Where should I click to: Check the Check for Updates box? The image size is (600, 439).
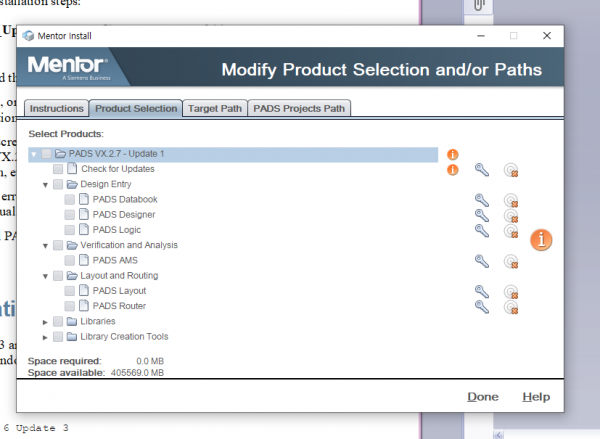tap(58, 170)
